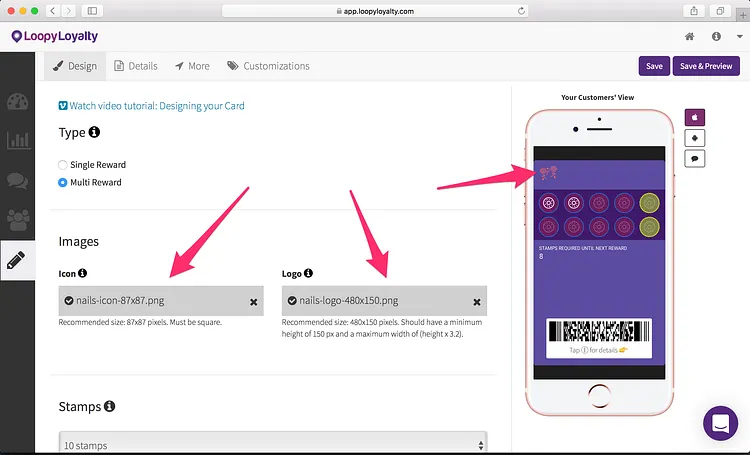Expand the account dropdown arrow in header
The height and width of the screenshot is (455, 750).
click(x=739, y=36)
